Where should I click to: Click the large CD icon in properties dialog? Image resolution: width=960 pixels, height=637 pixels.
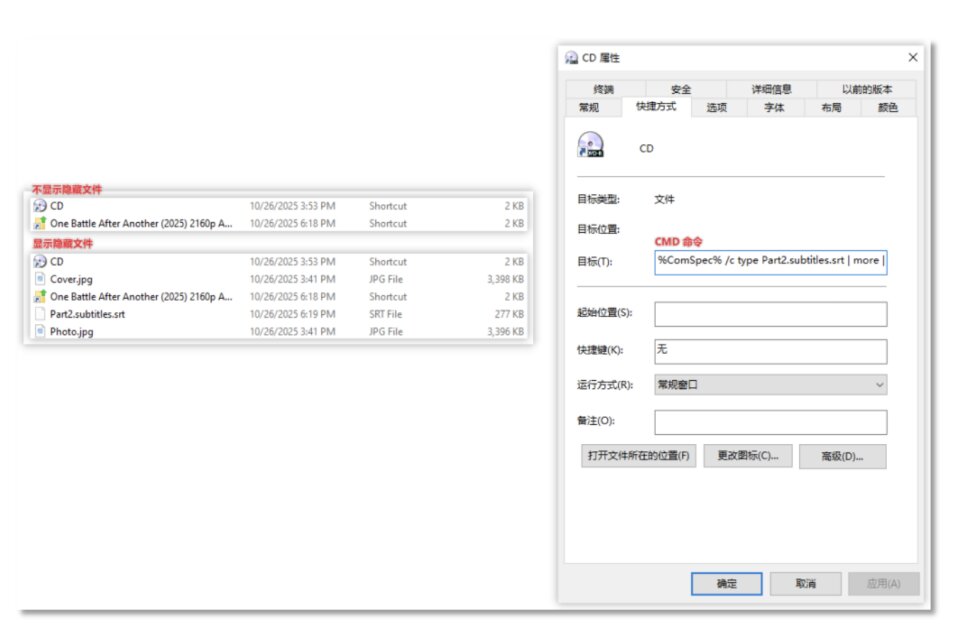tap(590, 146)
